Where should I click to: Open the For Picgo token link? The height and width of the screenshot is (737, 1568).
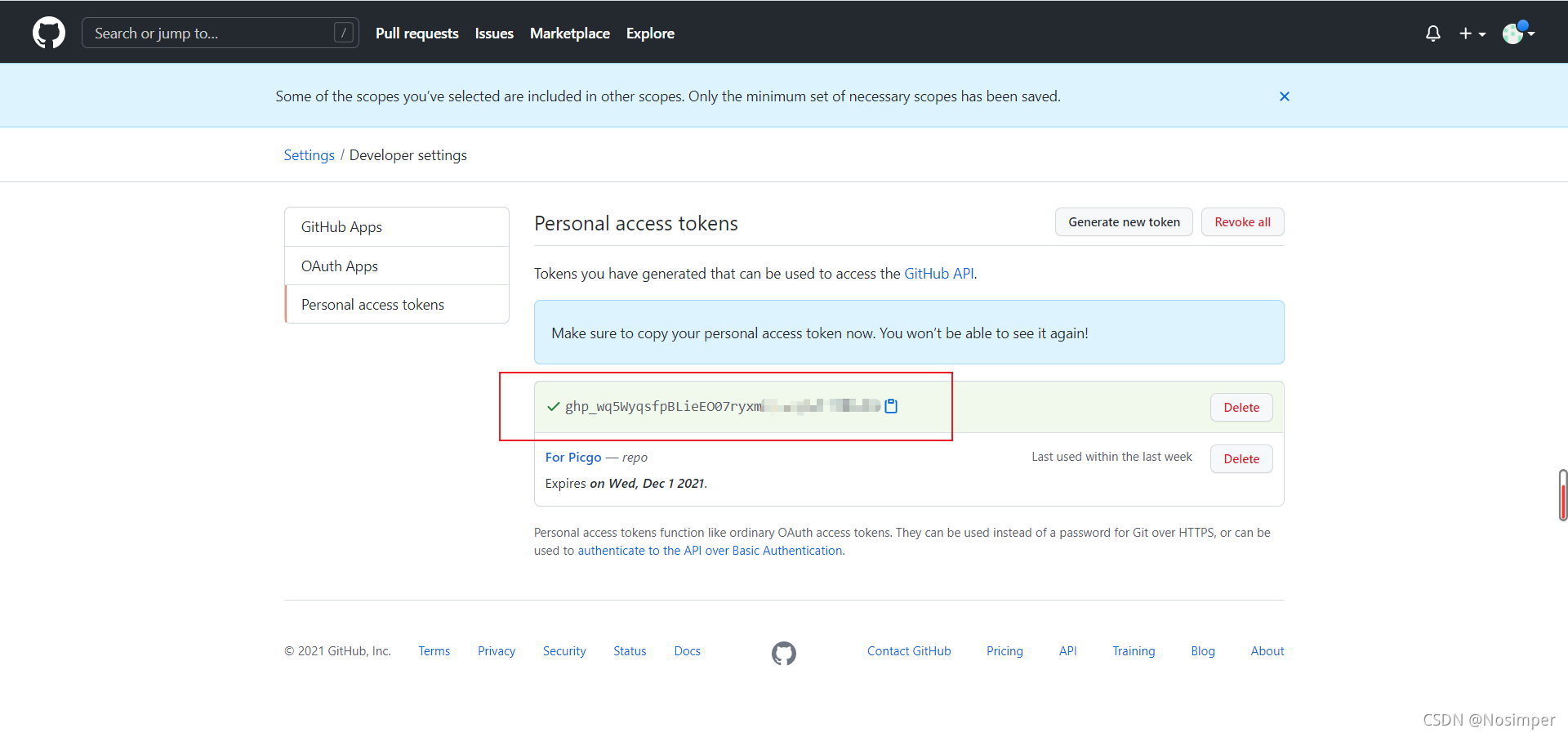tap(573, 458)
